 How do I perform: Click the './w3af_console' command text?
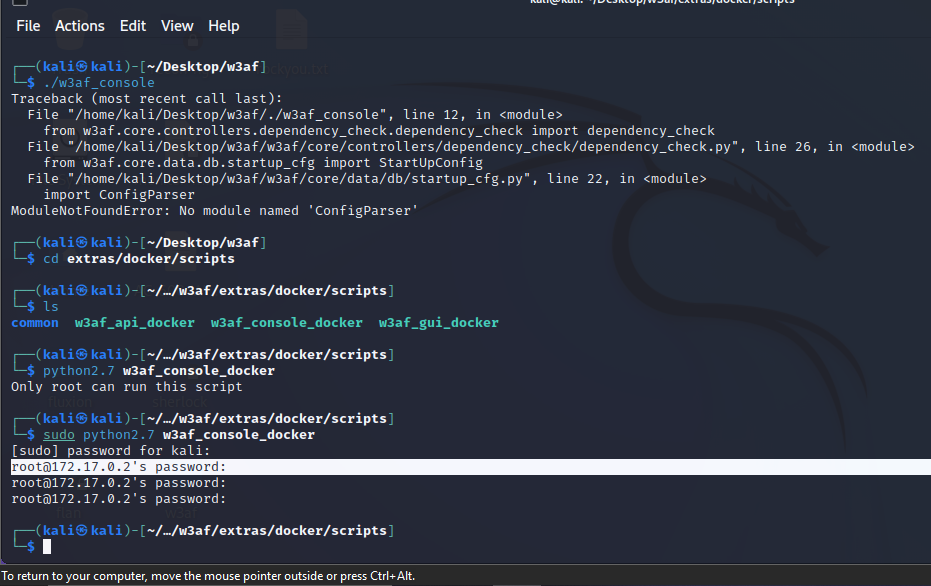tap(99, 83)
